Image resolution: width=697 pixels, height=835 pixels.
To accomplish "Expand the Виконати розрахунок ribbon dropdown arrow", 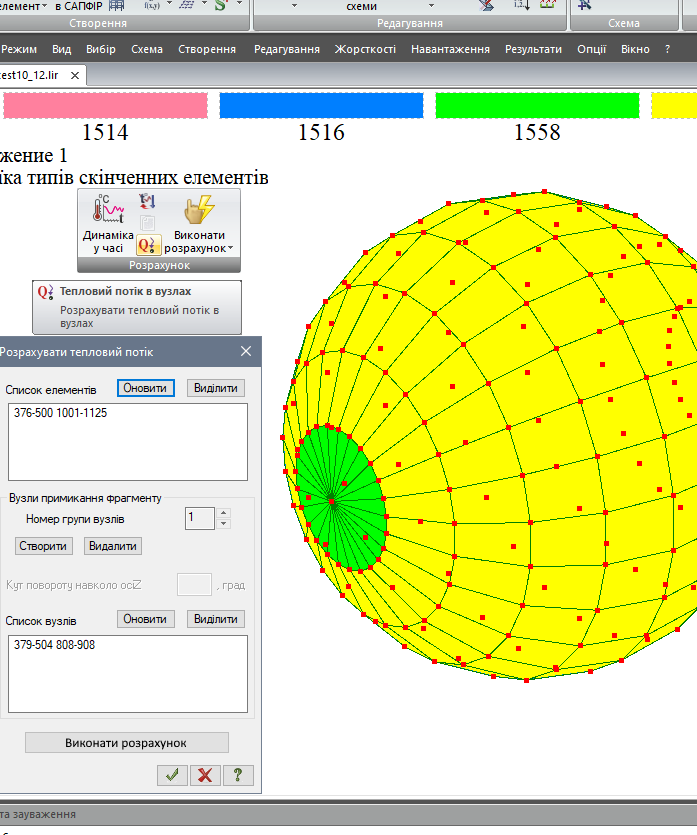I will pyautogui.click(x=230, y=248).
